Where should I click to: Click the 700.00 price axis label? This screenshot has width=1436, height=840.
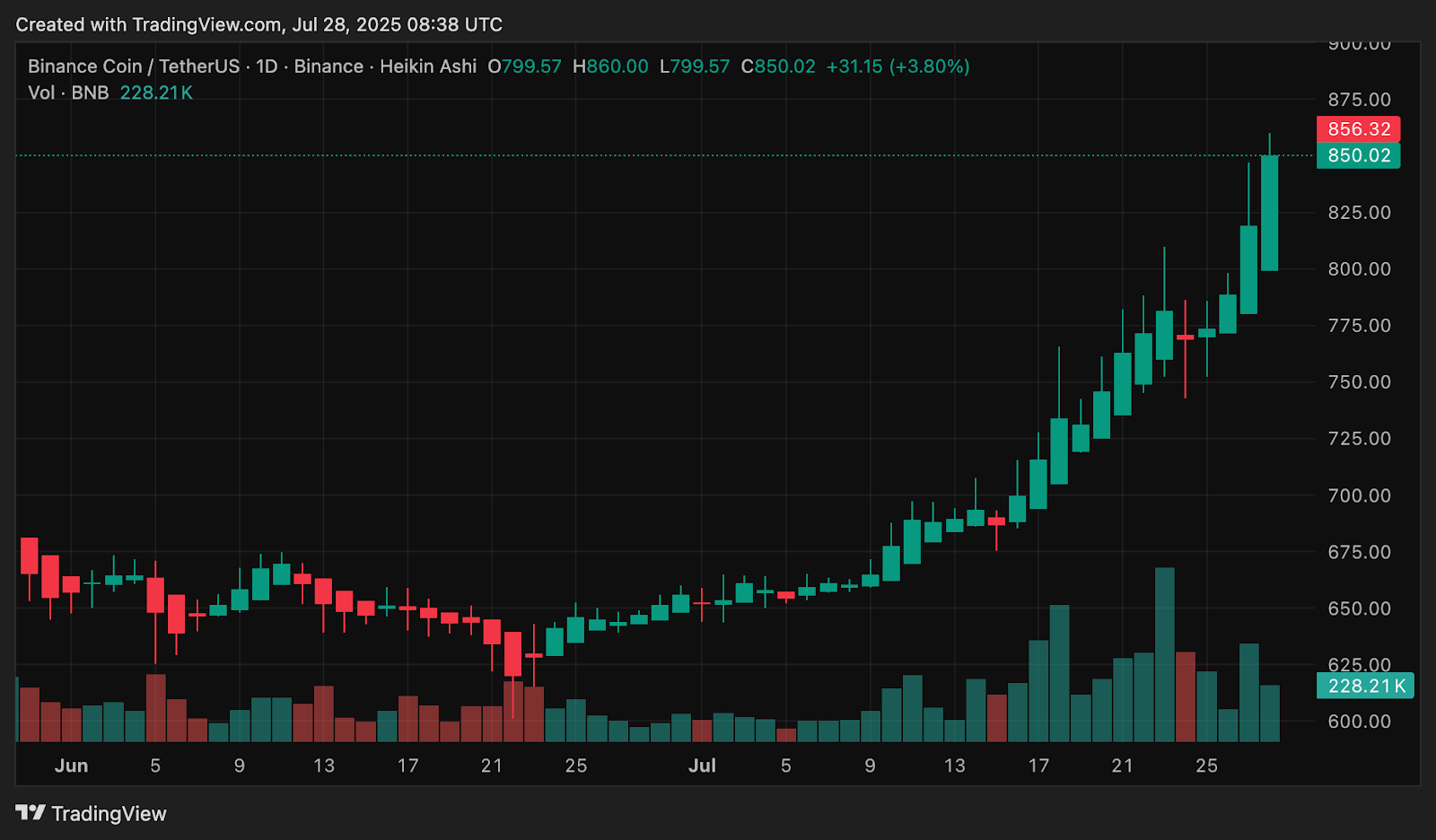coord(1360,495)
